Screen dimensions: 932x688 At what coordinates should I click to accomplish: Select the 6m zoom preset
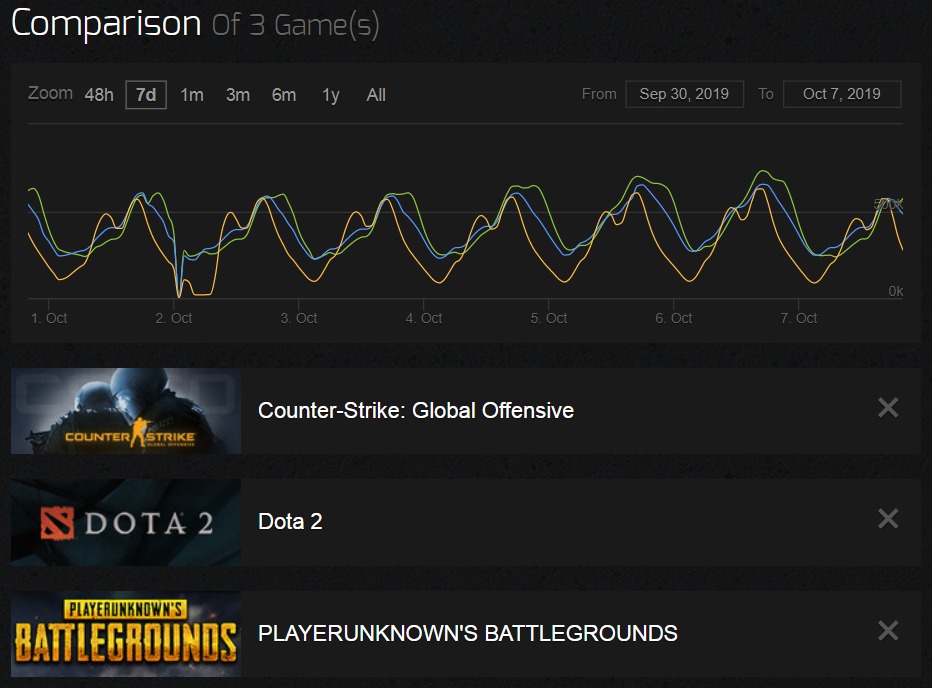[283, 95]
